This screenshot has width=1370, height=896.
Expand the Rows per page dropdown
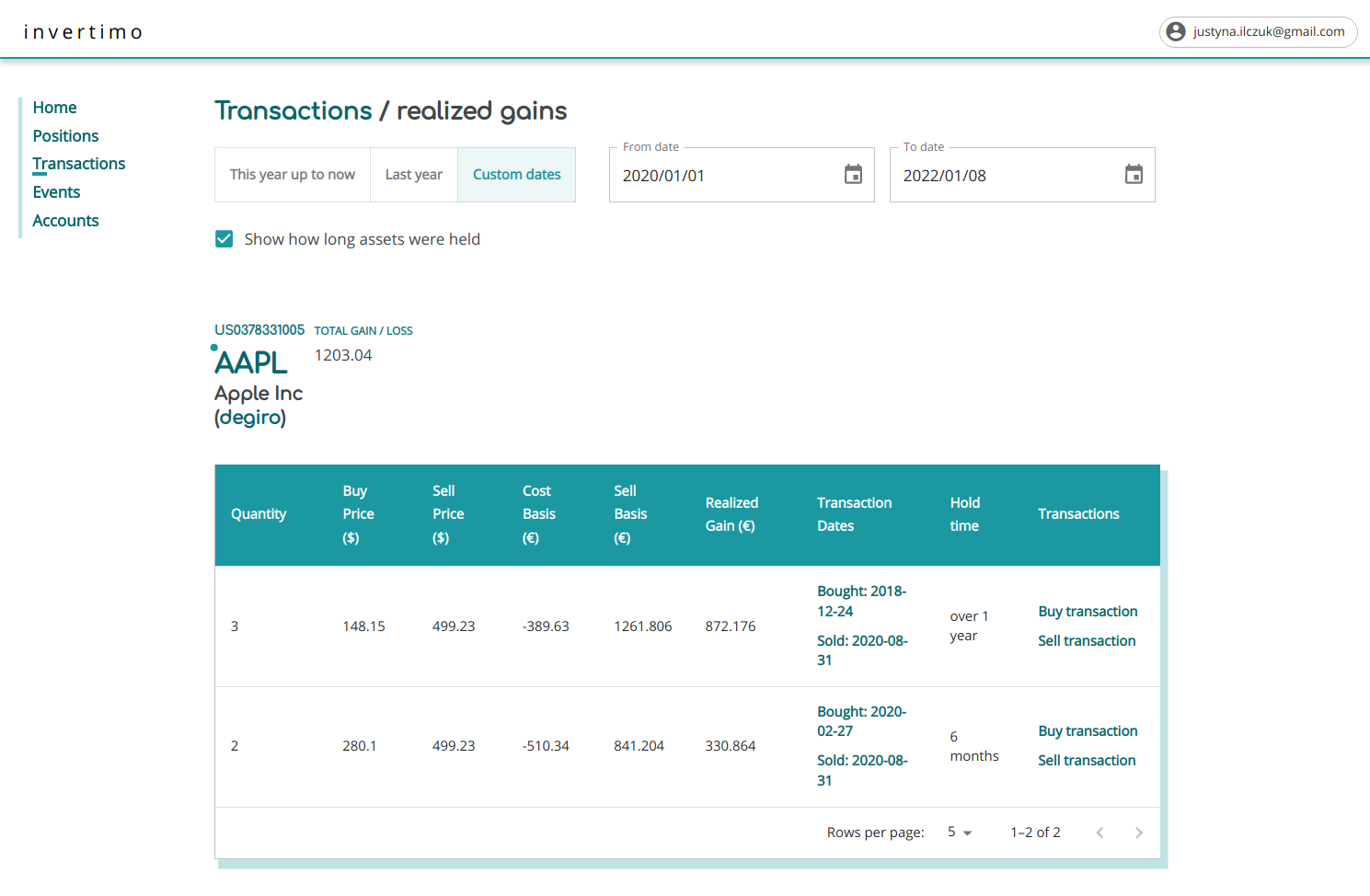960,833
